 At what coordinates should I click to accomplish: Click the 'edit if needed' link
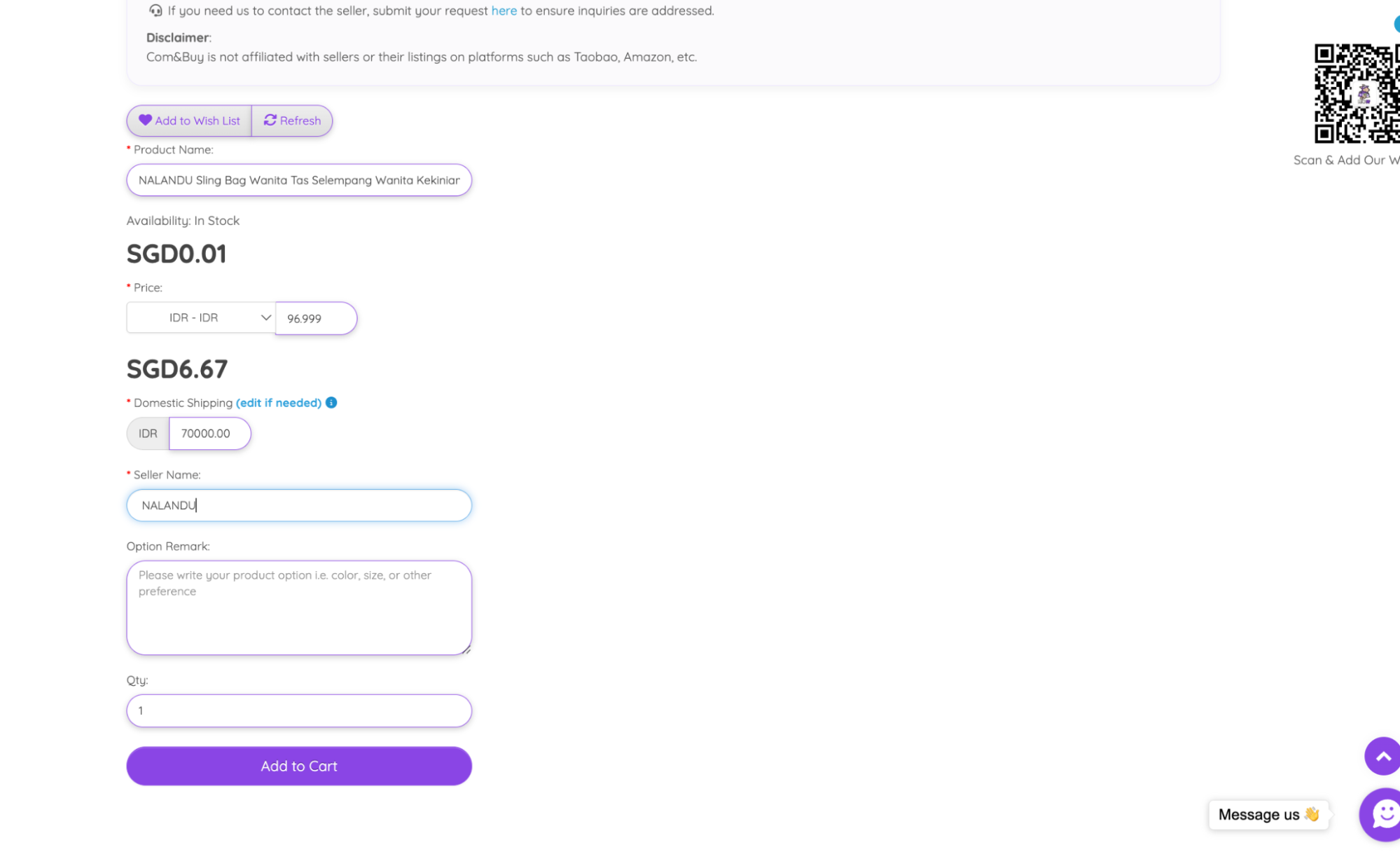click(278, 402)
